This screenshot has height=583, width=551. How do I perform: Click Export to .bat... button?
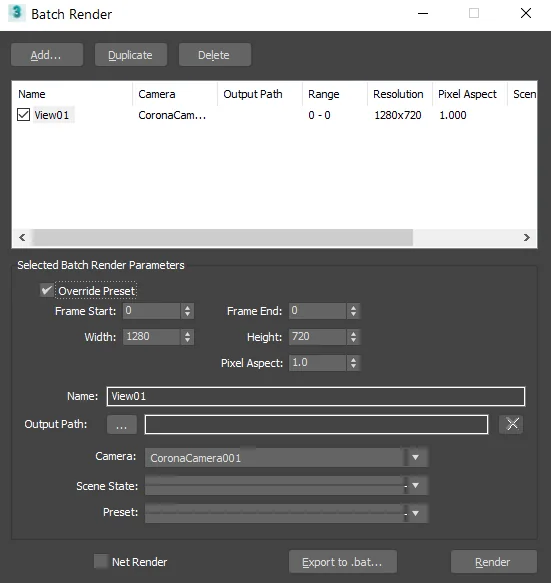click(342, 562)
